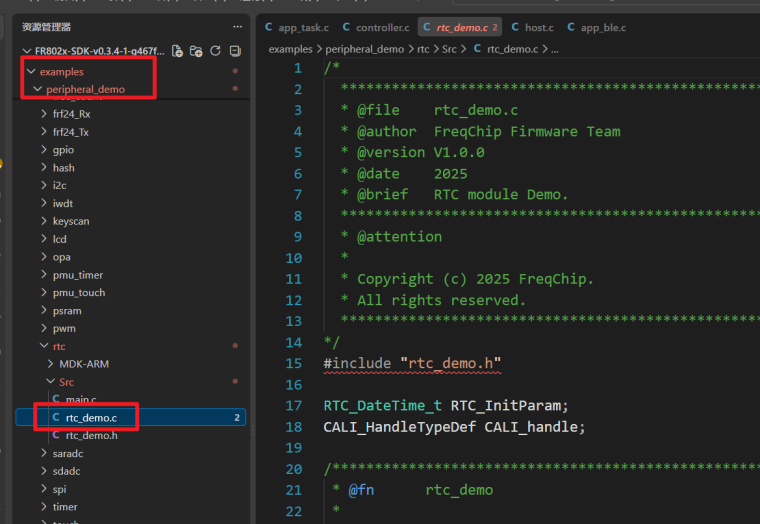Switch to the host.c tab
The height and width of the screenshot is (524, 760).
(x=533, y=28)
